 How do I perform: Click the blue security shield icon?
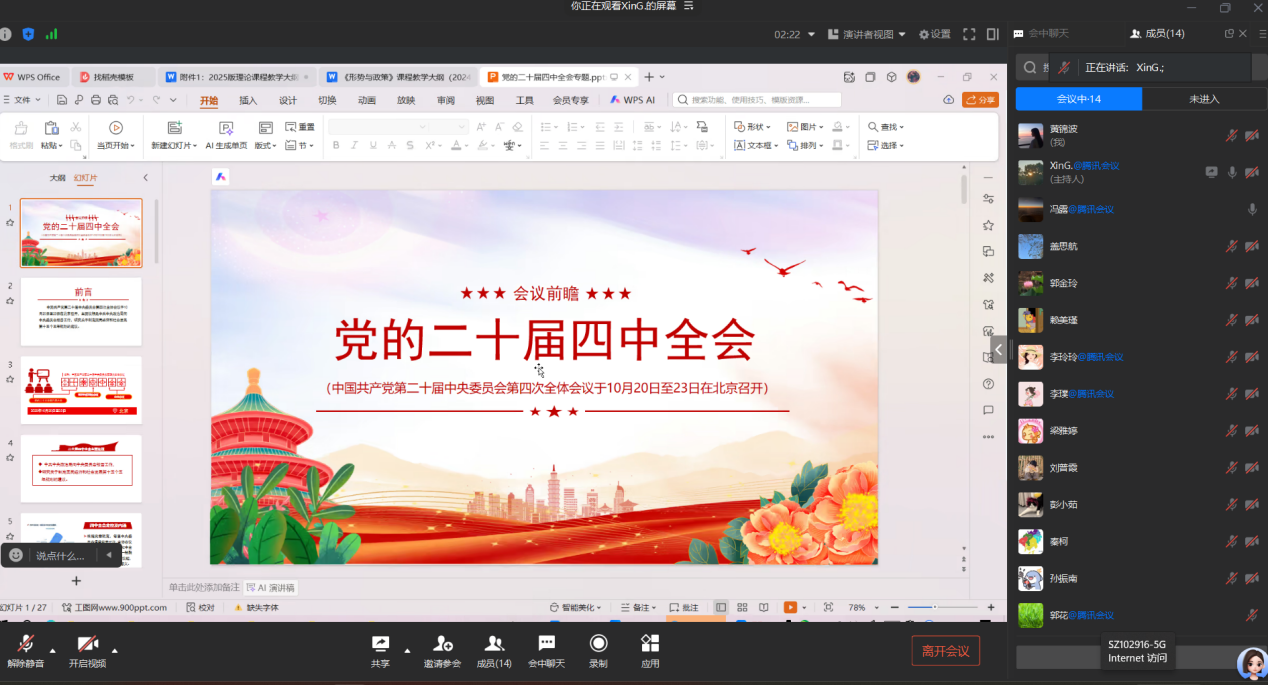click(28, 34)
